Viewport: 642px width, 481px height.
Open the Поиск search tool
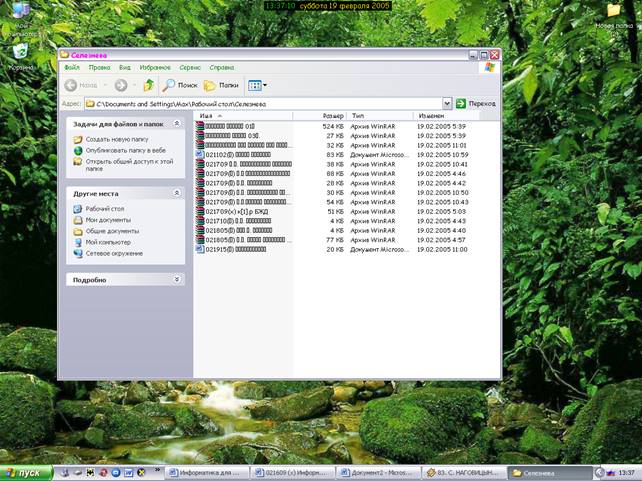click(x=181, y=86)
